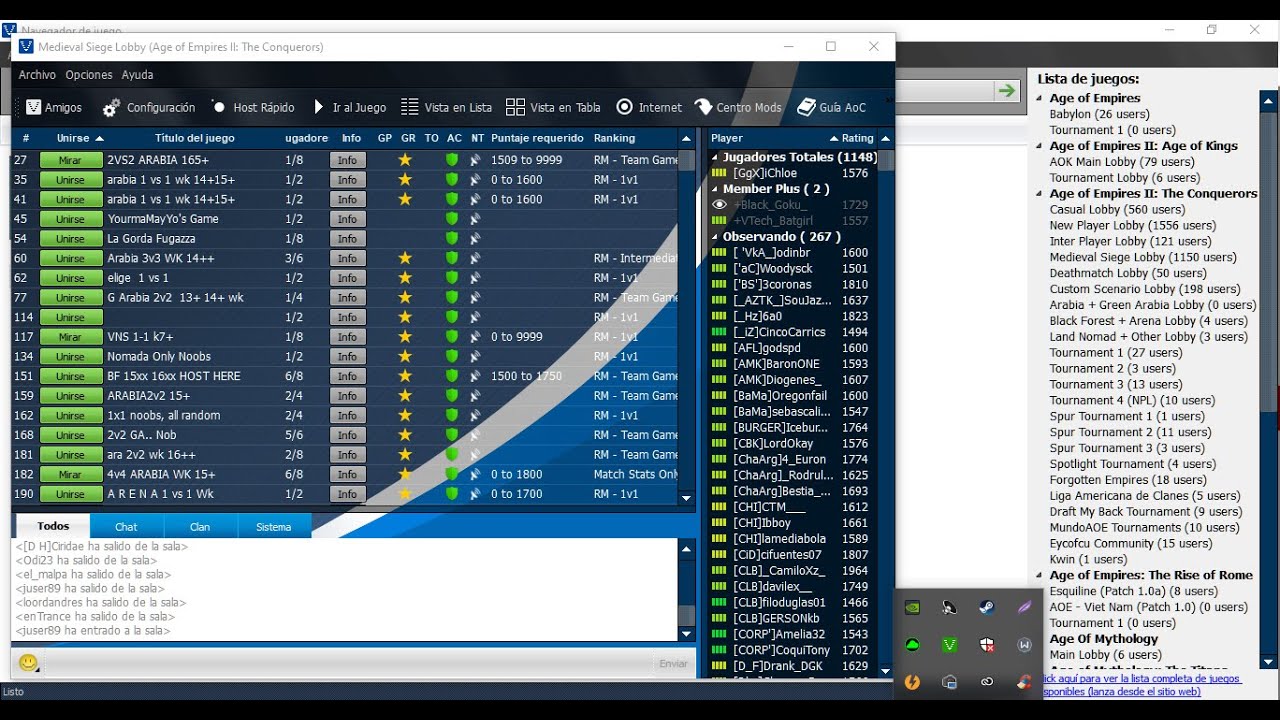Collapse Age of Empires II: The Conquerors
This screenshot has height=720, width=1280.
click(1040, 194)
